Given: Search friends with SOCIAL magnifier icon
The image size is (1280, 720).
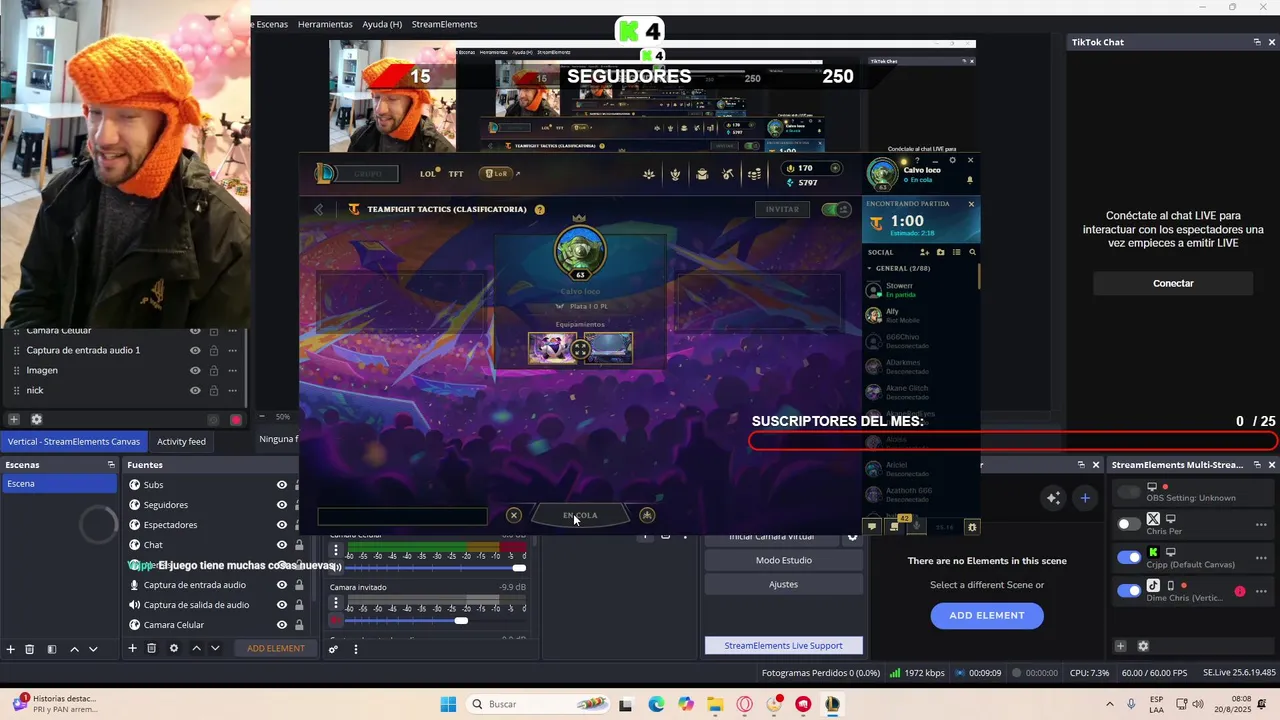Looking at the screenshot, I should (972, 253).
